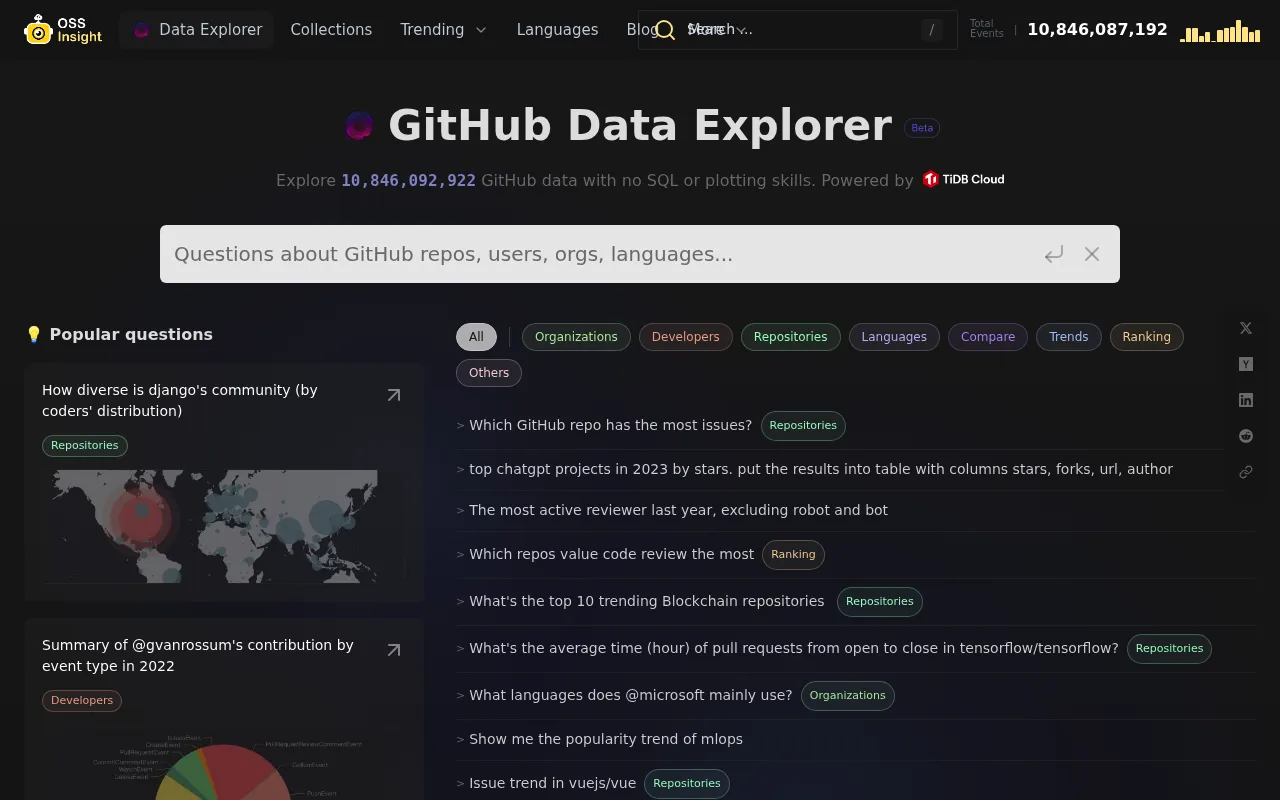
Task: Open Data Explorer from the navbar
Action: pos(197,30)
